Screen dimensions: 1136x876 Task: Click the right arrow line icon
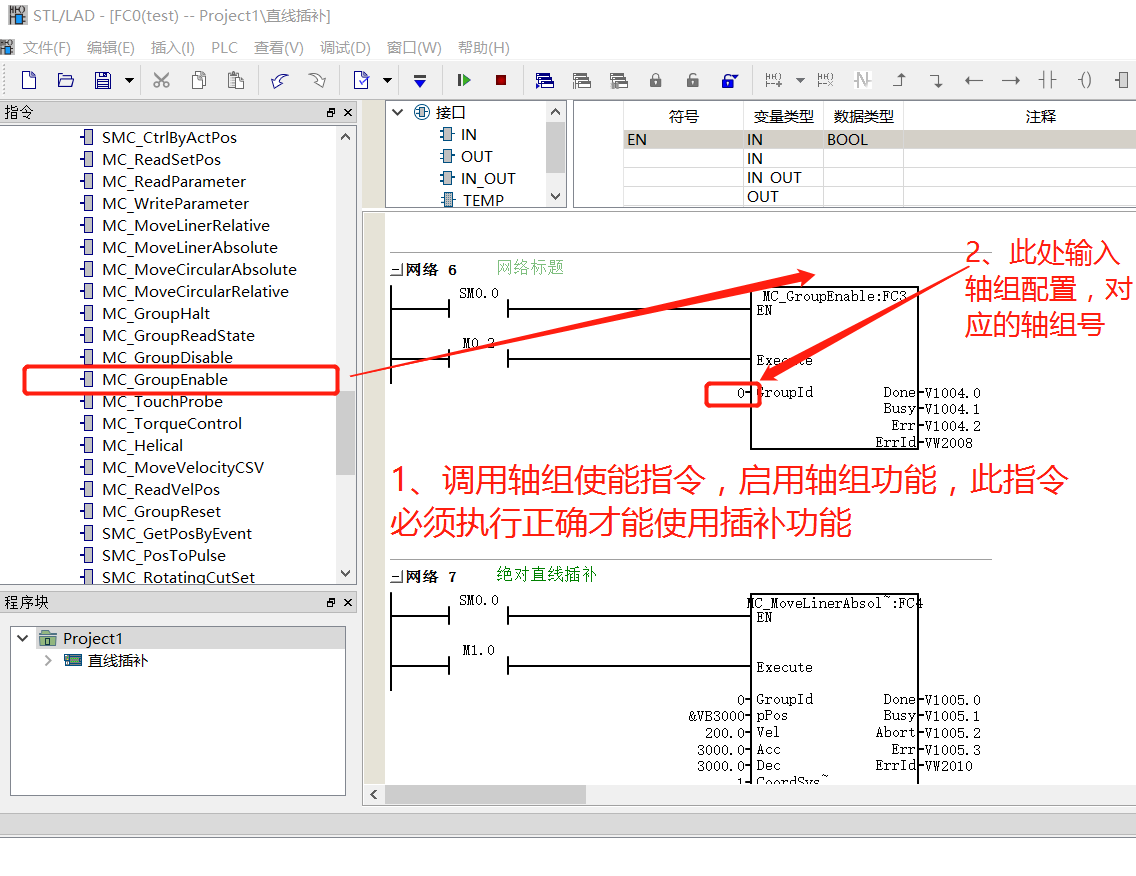pos(1011,80)
